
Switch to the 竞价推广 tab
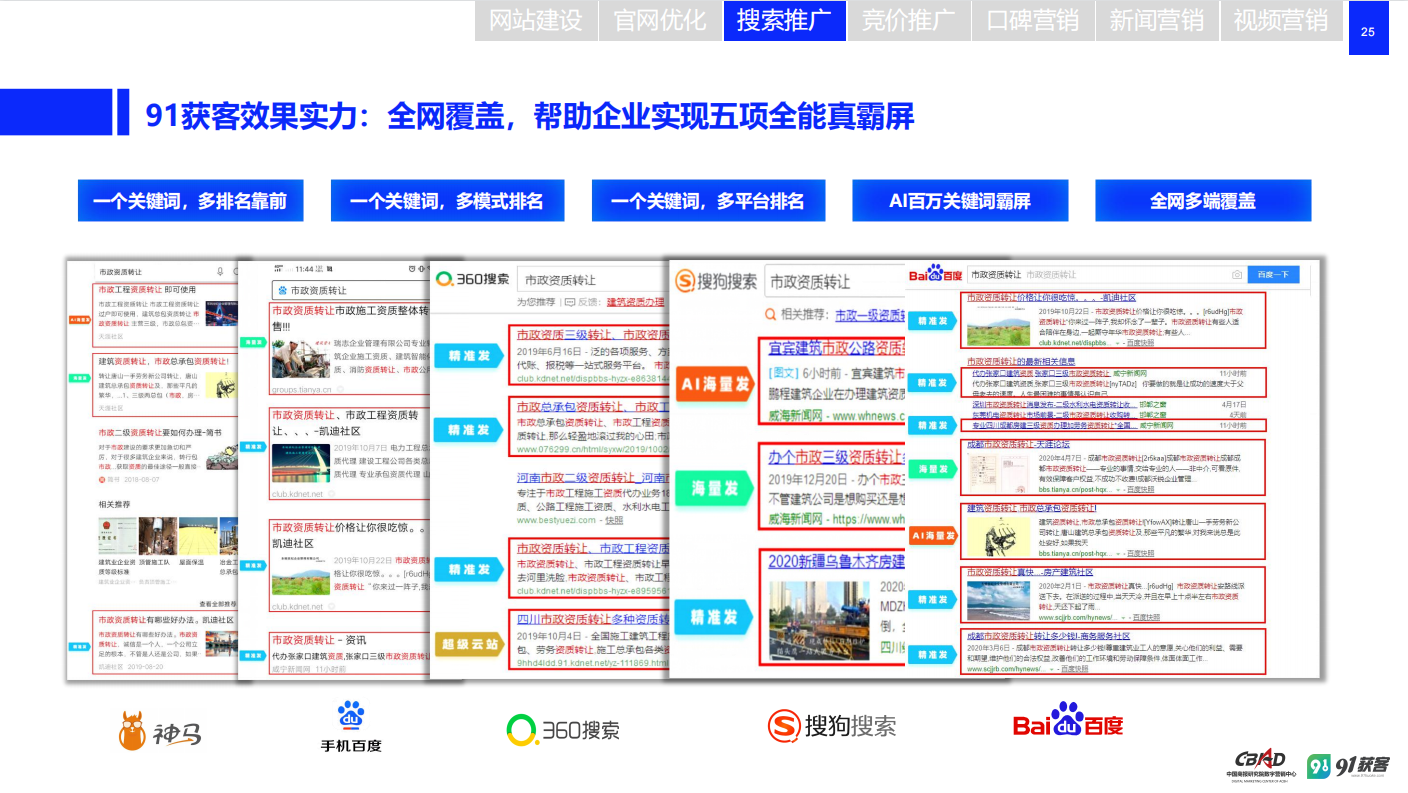point(908,20)
